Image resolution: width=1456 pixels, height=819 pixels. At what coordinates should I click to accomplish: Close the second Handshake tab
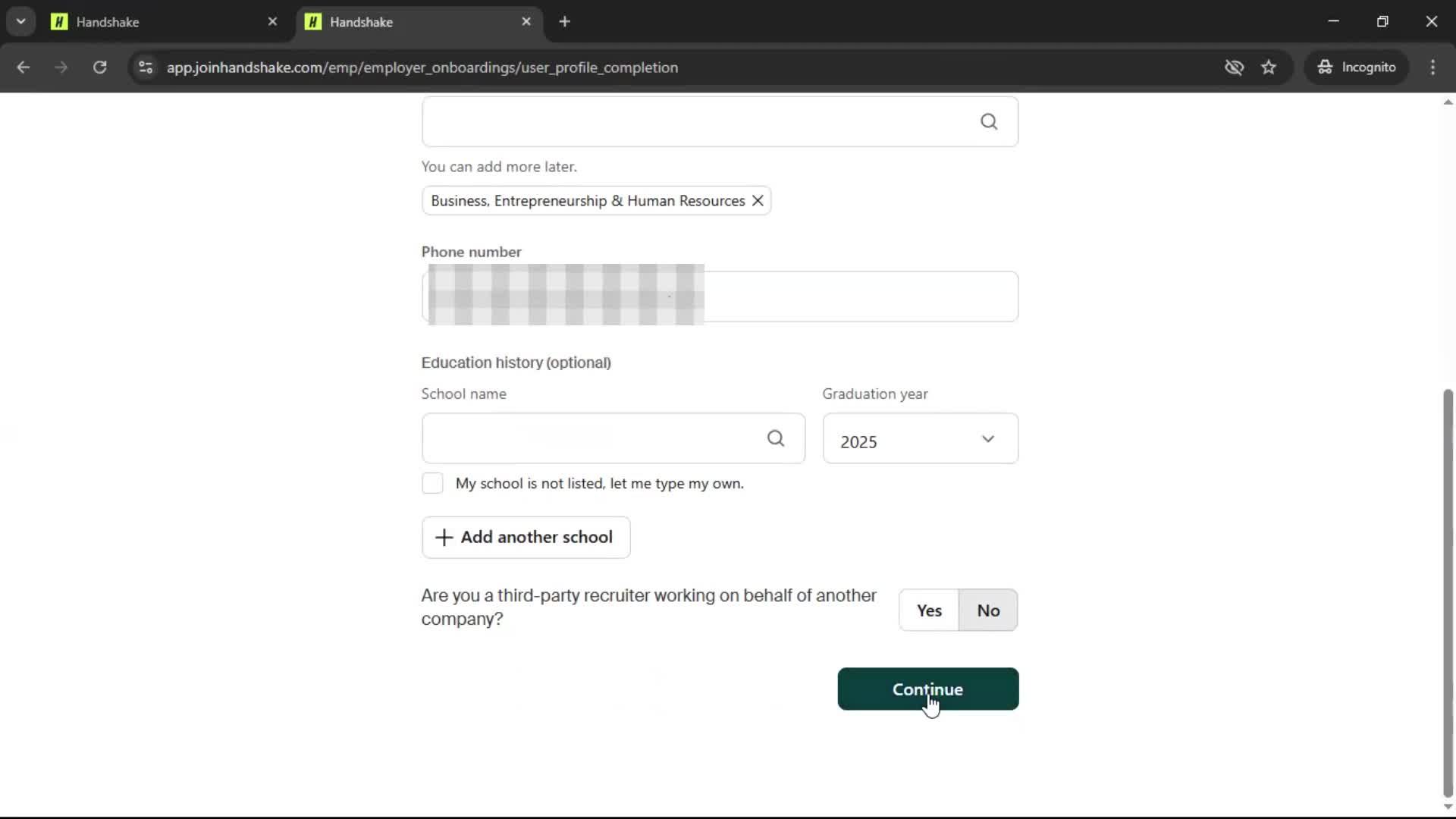coord(526,22)
